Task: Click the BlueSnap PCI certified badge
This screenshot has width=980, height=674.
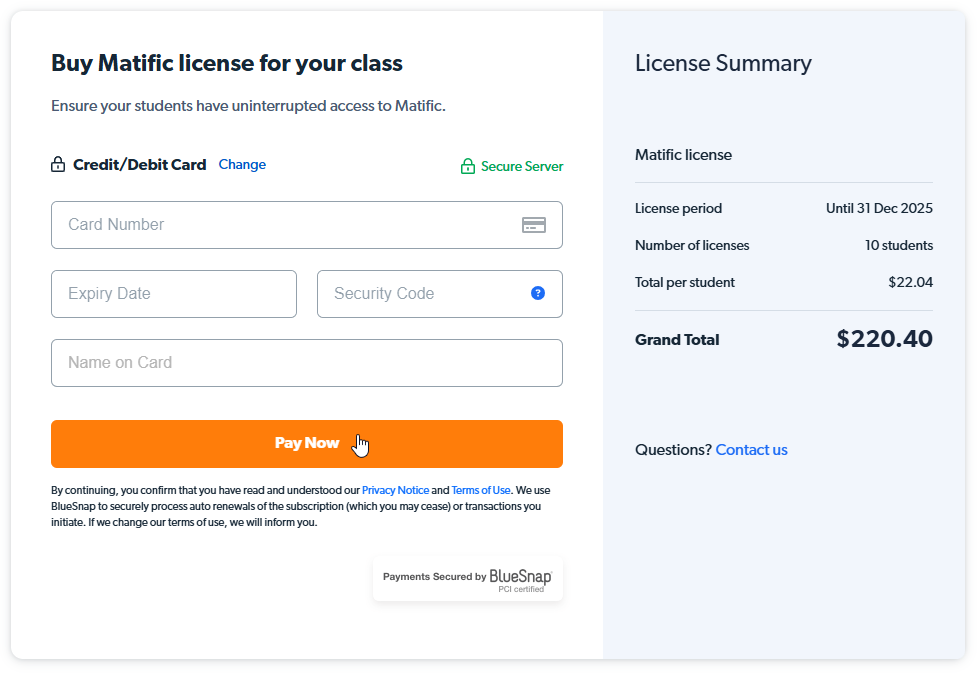Action: [x=468, y=579]
